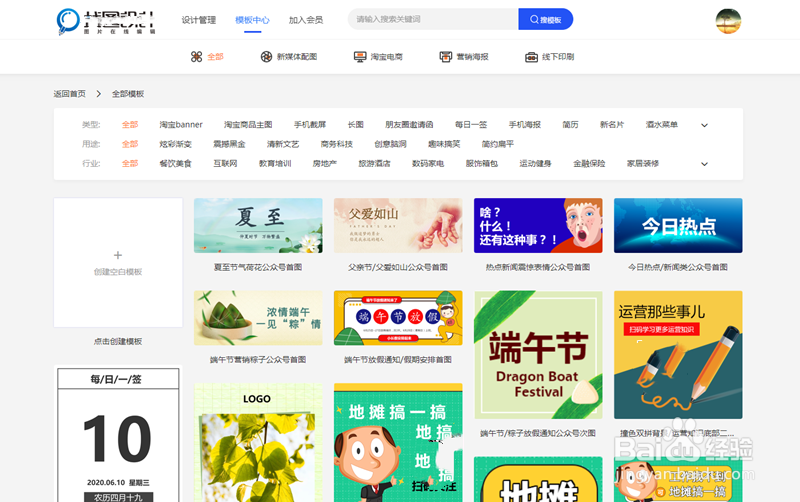Filter type by 新名片
This screenshot has height=502, width=800.
coord(612,124)
